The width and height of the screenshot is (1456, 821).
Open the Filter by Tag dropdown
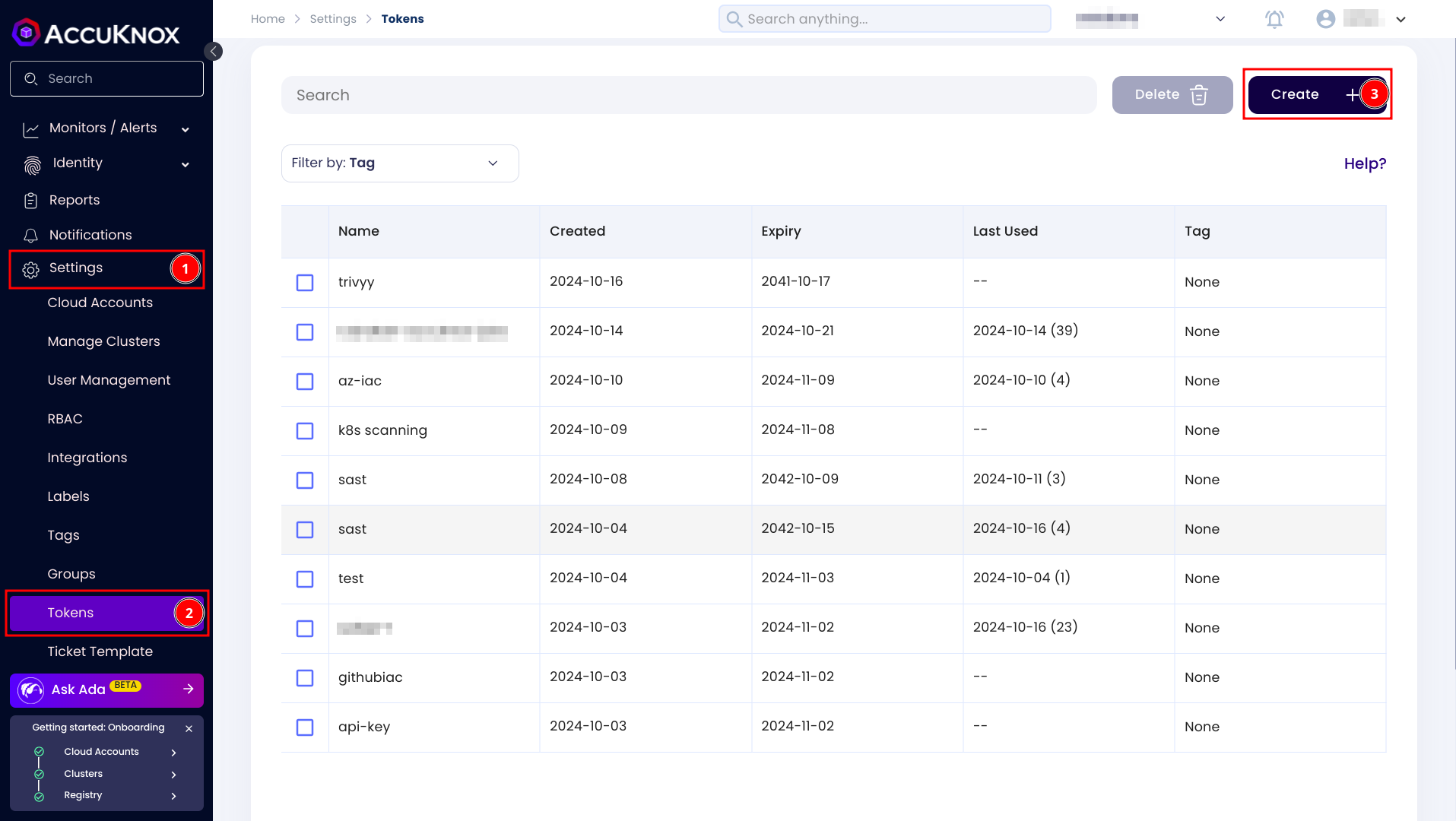pyautogui.click(x=400, y=163)
